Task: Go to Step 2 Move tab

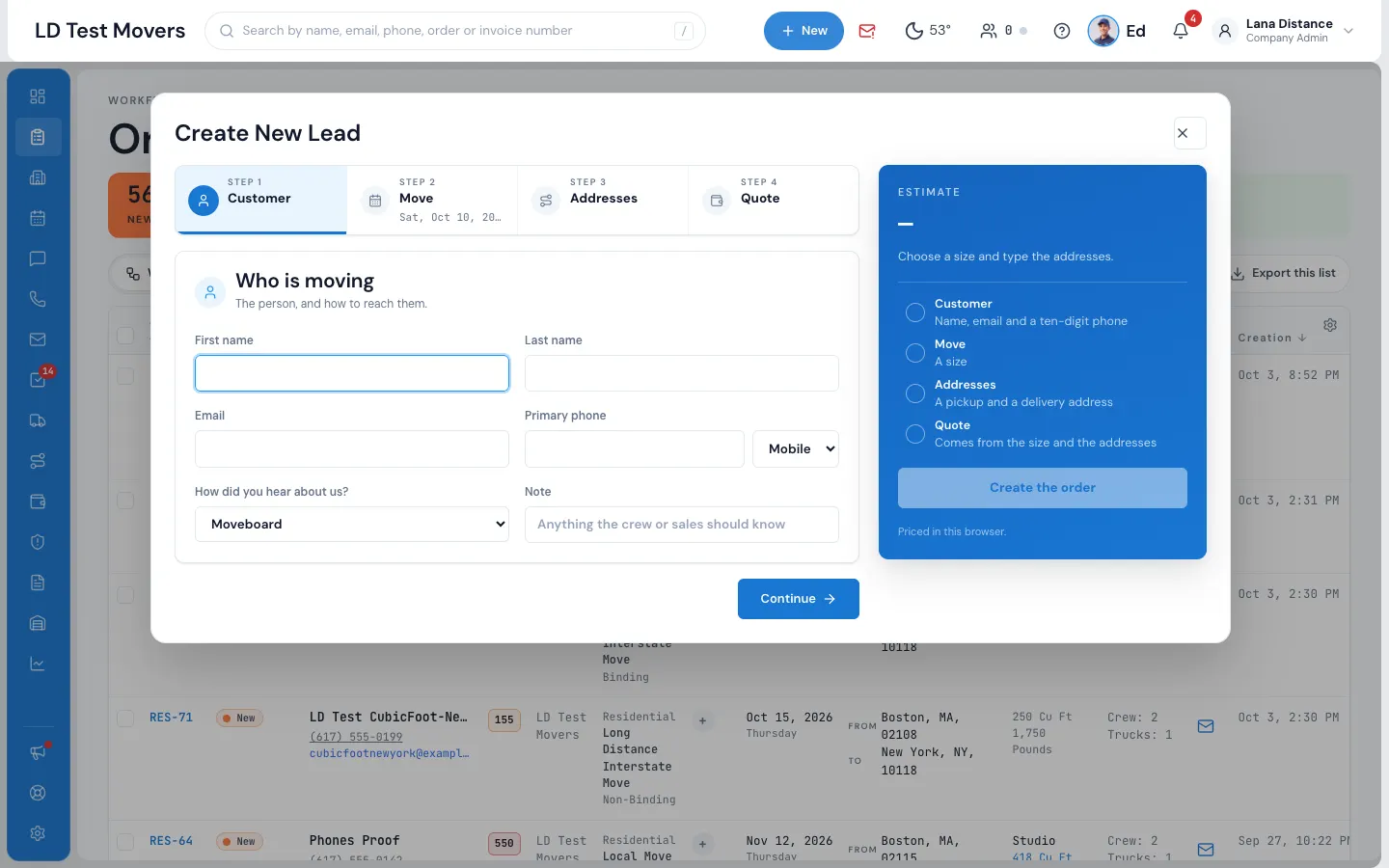Action: (432, 200)
